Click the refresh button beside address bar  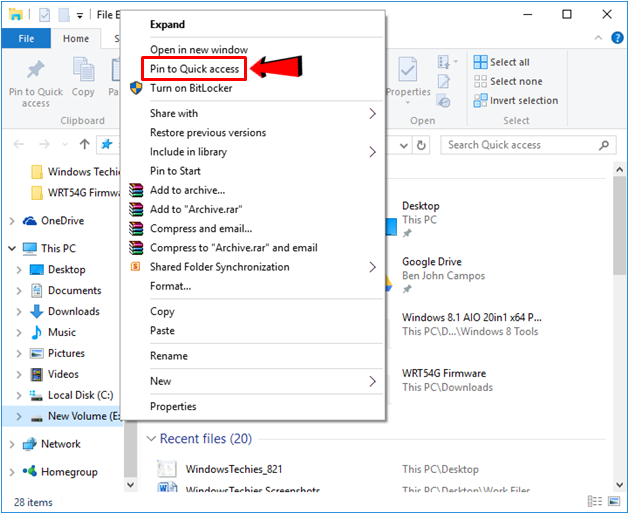click(x=421, y=145)
